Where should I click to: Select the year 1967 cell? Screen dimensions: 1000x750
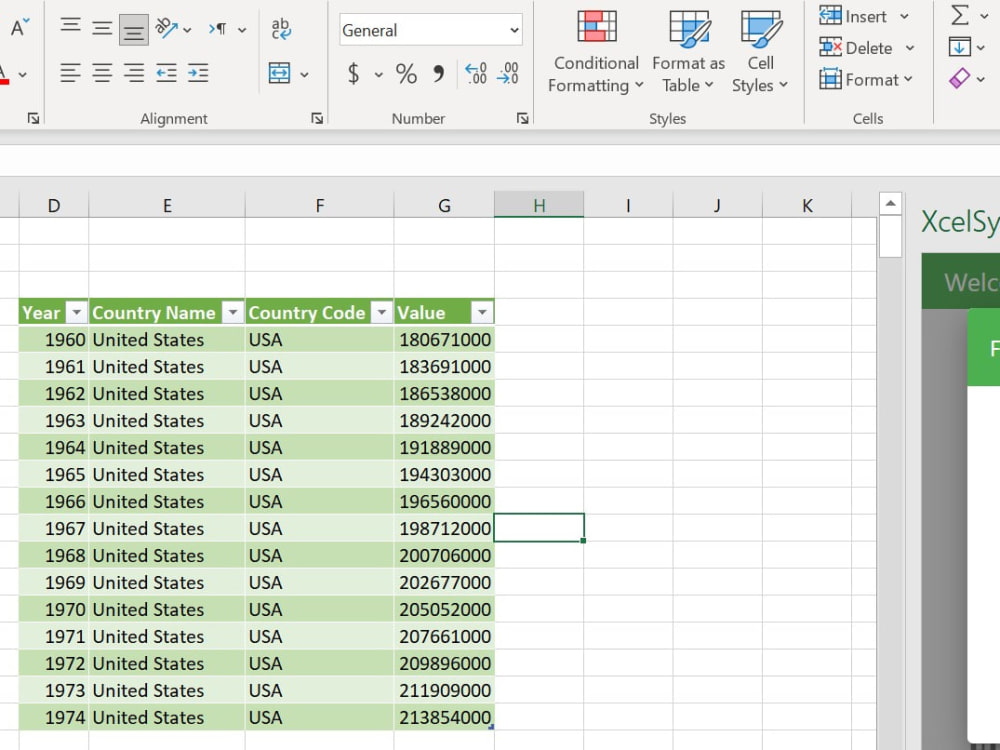[54, 528]
